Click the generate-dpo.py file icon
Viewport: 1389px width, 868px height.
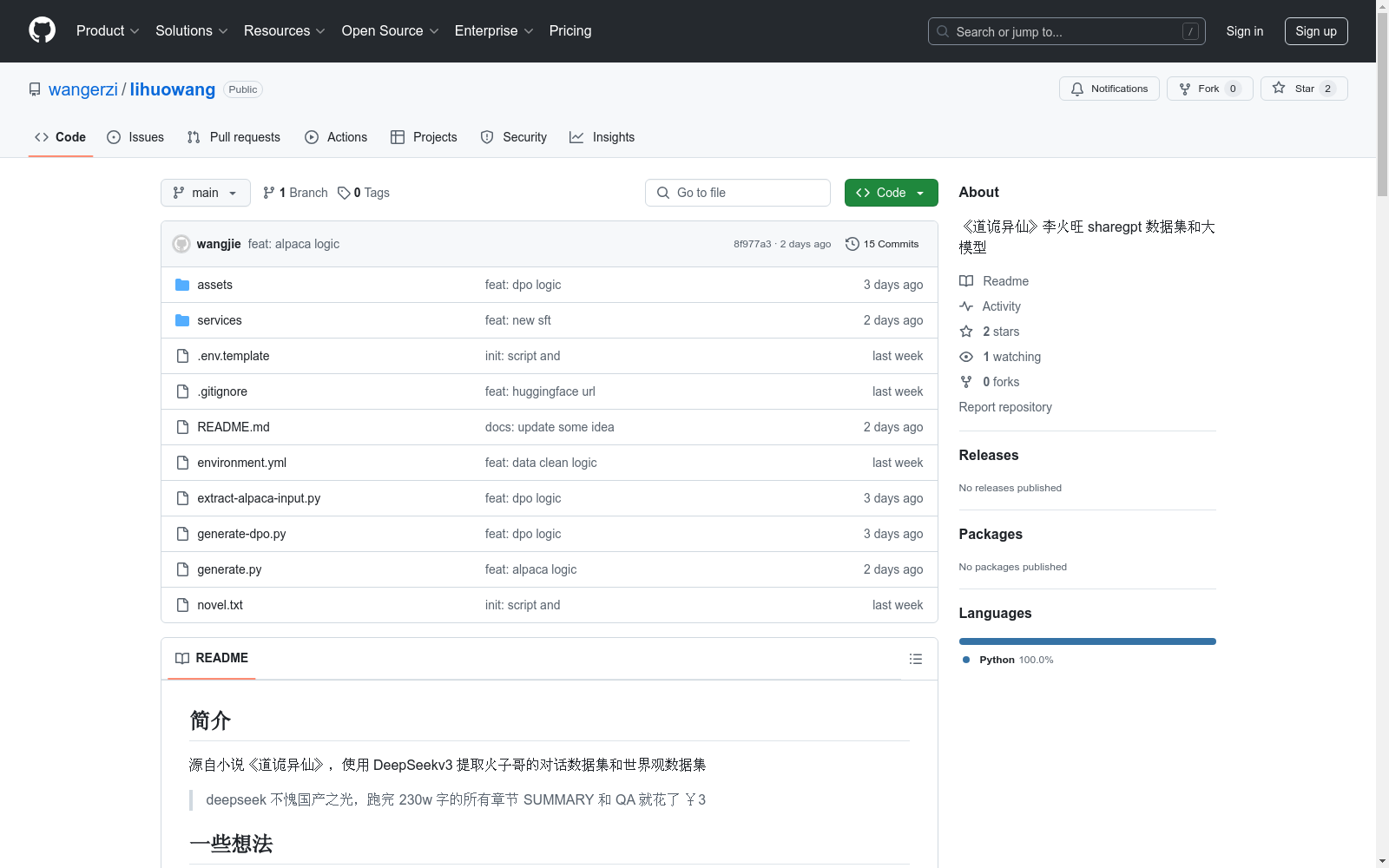tap(182, 534)
